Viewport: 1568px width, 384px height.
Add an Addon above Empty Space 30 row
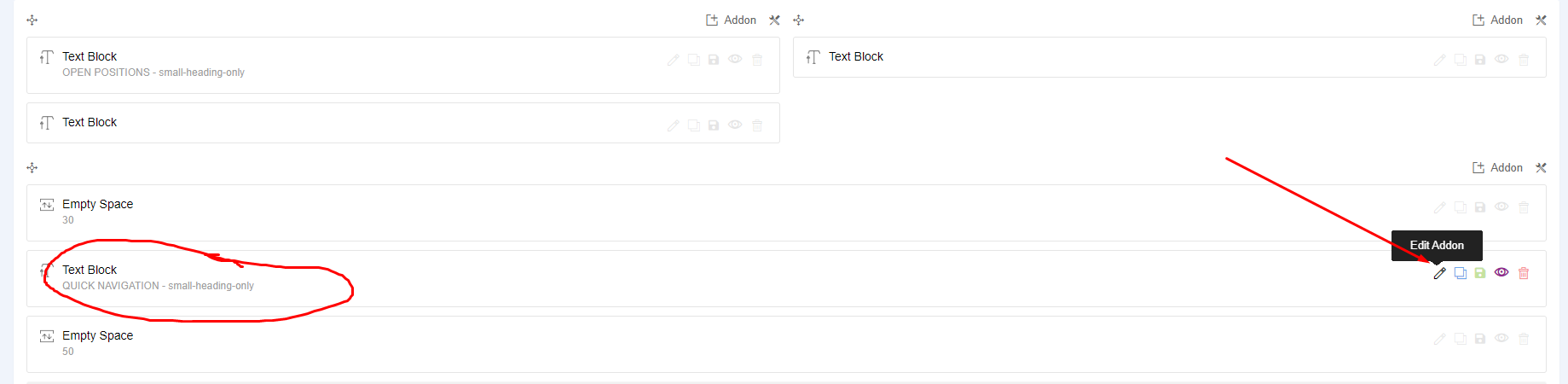(1497, 167)
